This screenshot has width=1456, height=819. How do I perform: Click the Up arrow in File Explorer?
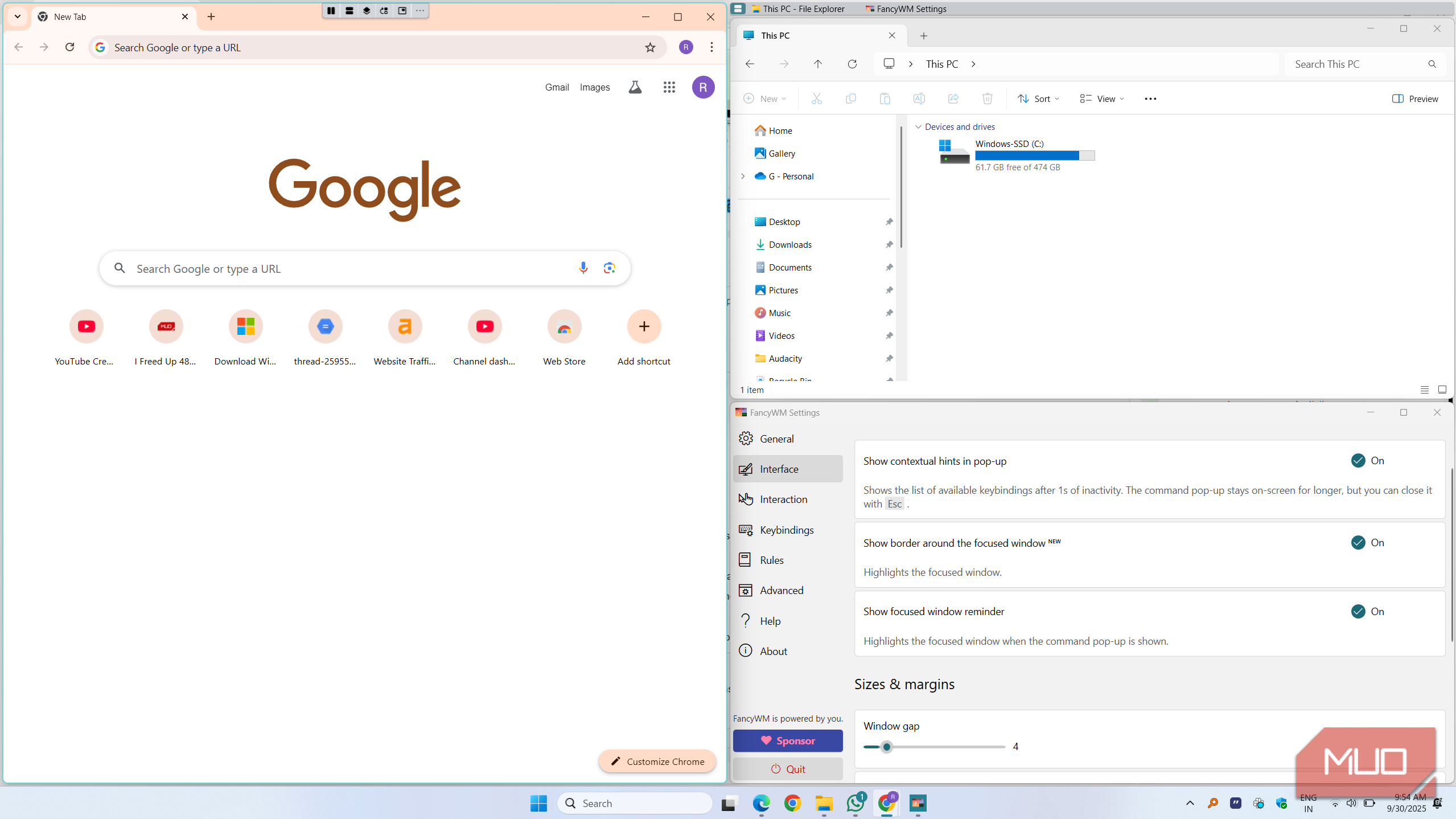click(x=818, y=64)
